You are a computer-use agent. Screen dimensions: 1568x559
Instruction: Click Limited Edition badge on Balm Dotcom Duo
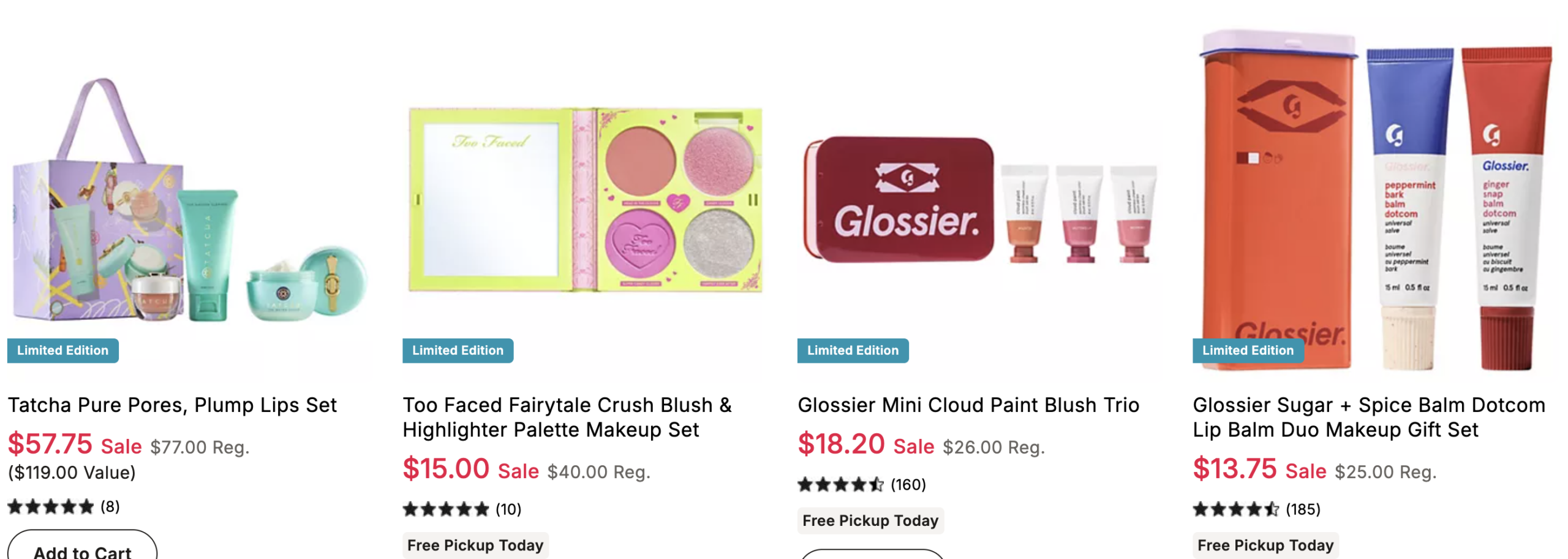[x=1248, y=351]
